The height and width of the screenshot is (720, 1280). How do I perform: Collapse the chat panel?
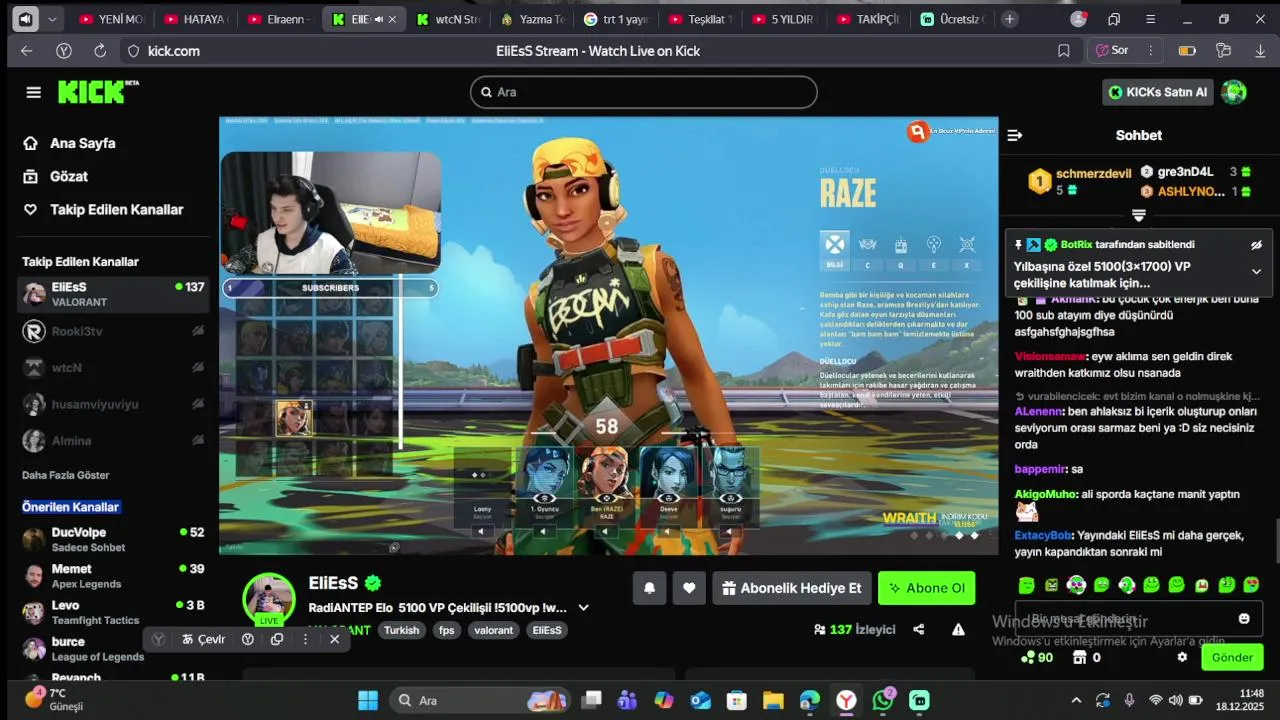(x=1015, y=135)
